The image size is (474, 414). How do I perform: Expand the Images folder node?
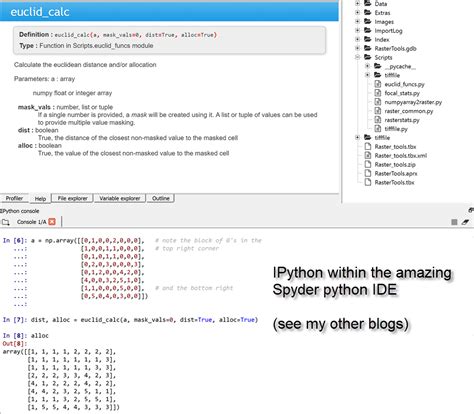(x=358, y=21)
